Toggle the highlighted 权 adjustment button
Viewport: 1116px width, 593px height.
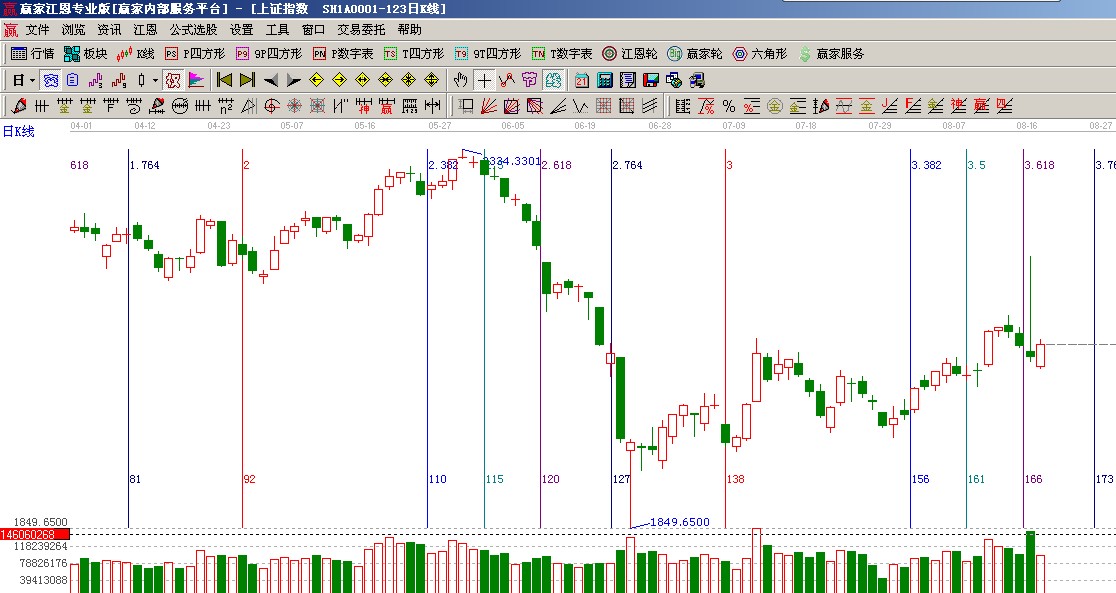click(x=172, y=80)
